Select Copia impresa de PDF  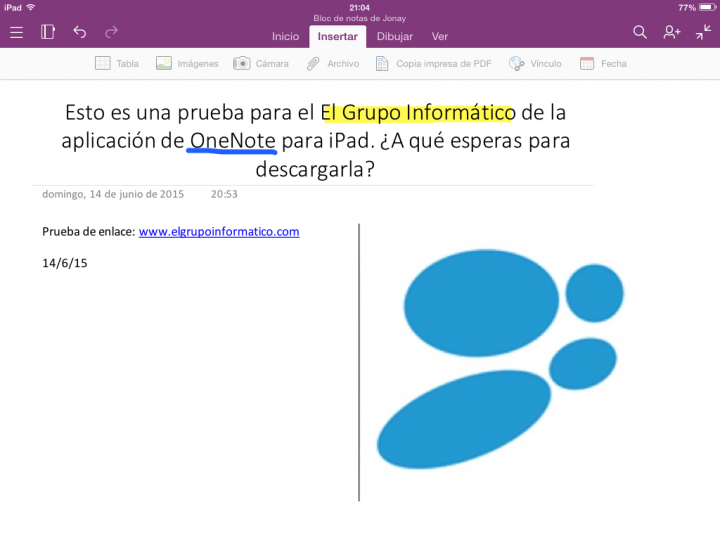(444, 64)
